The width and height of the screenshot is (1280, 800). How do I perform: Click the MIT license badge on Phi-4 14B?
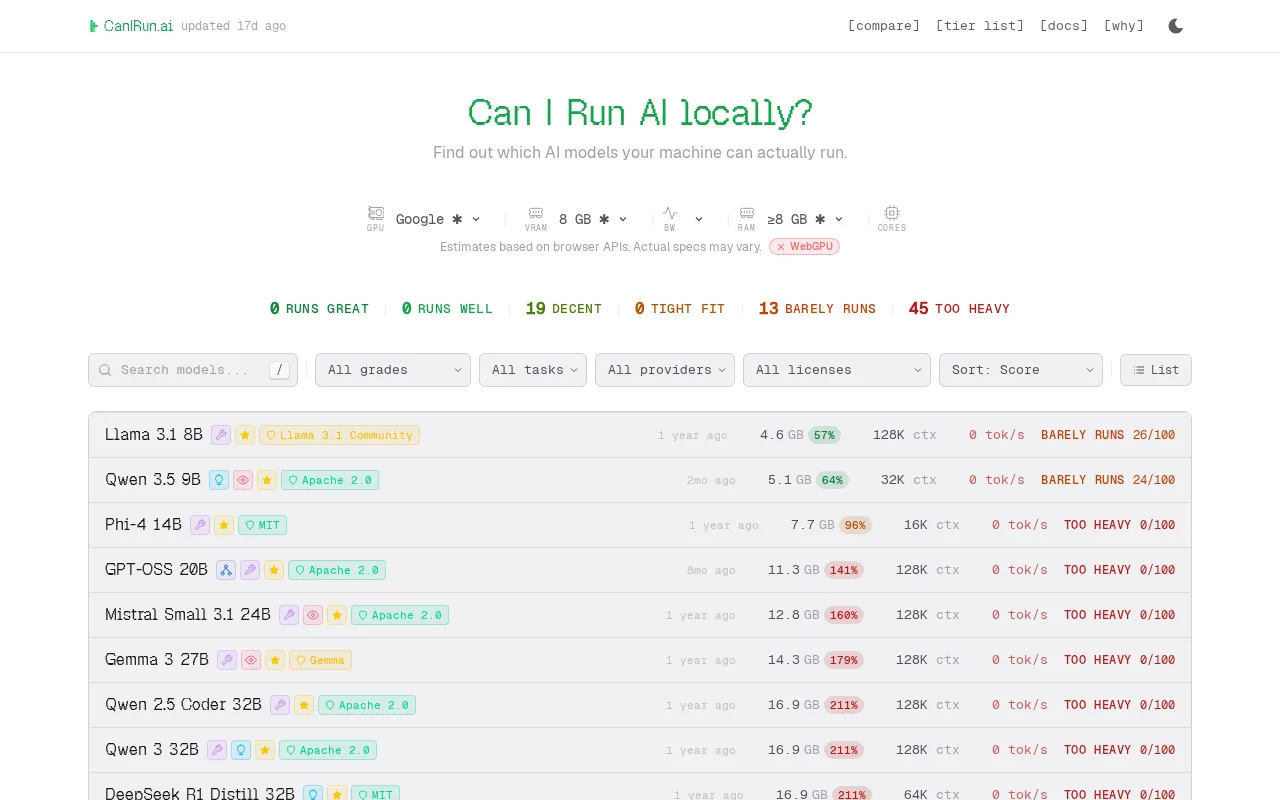coord(263,525)
